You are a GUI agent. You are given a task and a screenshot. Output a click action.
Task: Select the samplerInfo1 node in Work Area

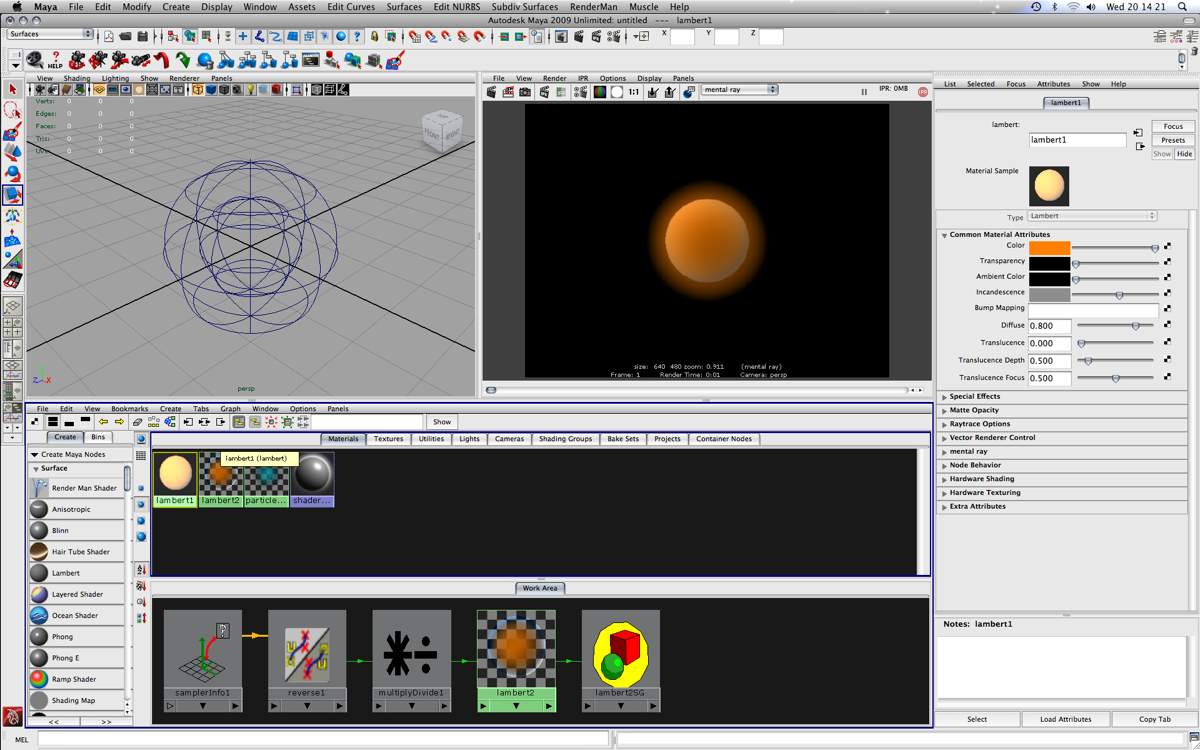pyautogui.click(x=203, y=660)
